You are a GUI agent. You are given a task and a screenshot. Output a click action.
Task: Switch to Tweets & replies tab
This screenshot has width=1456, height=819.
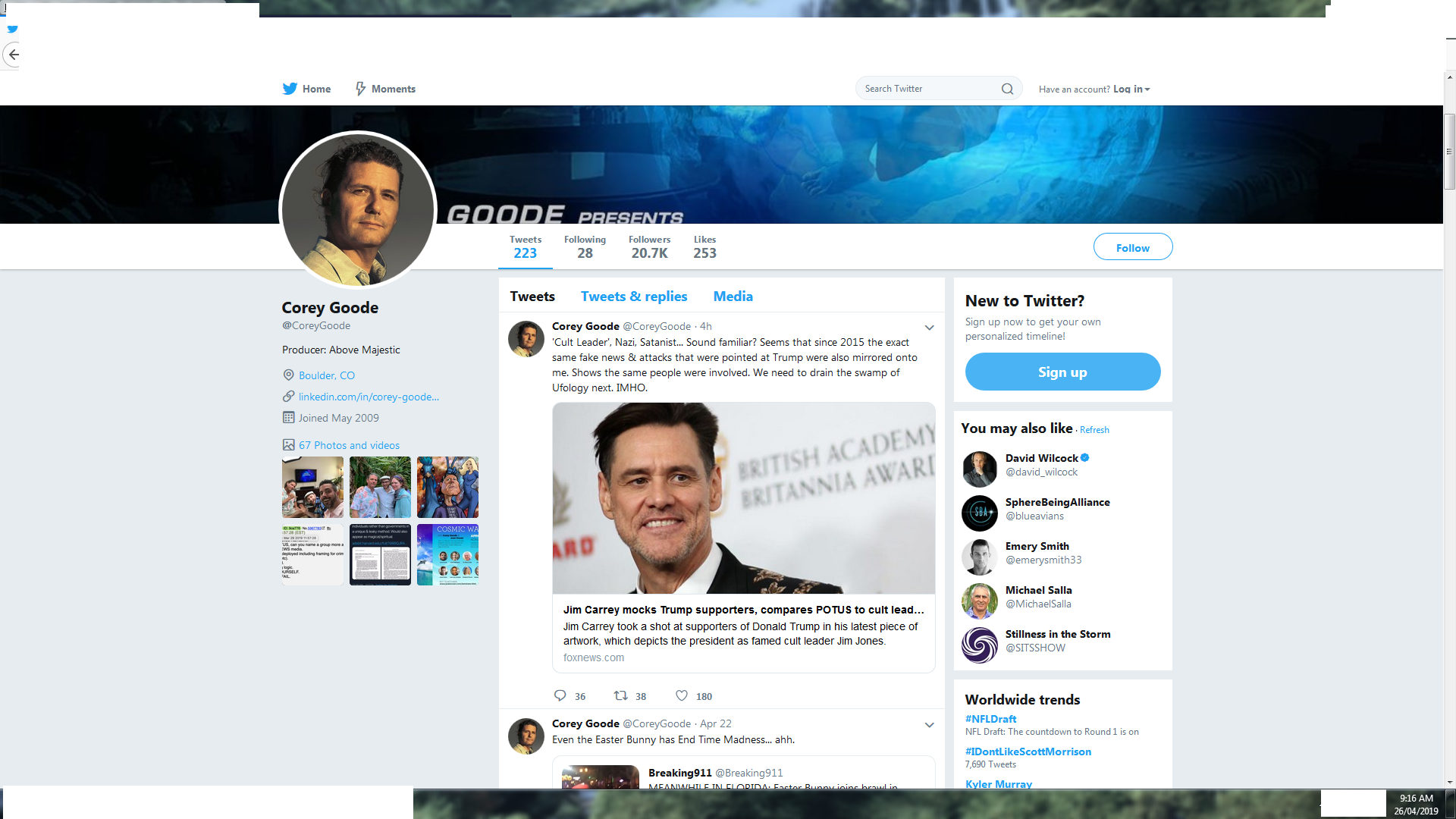pos(634,297)
